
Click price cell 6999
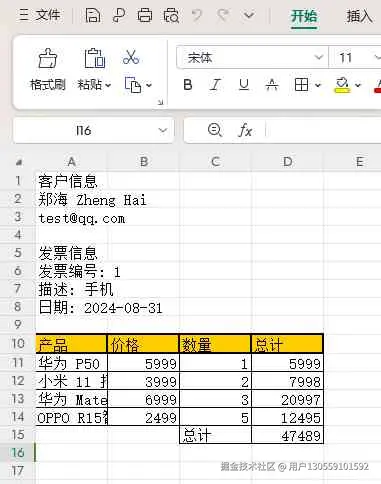coord(143,399)
